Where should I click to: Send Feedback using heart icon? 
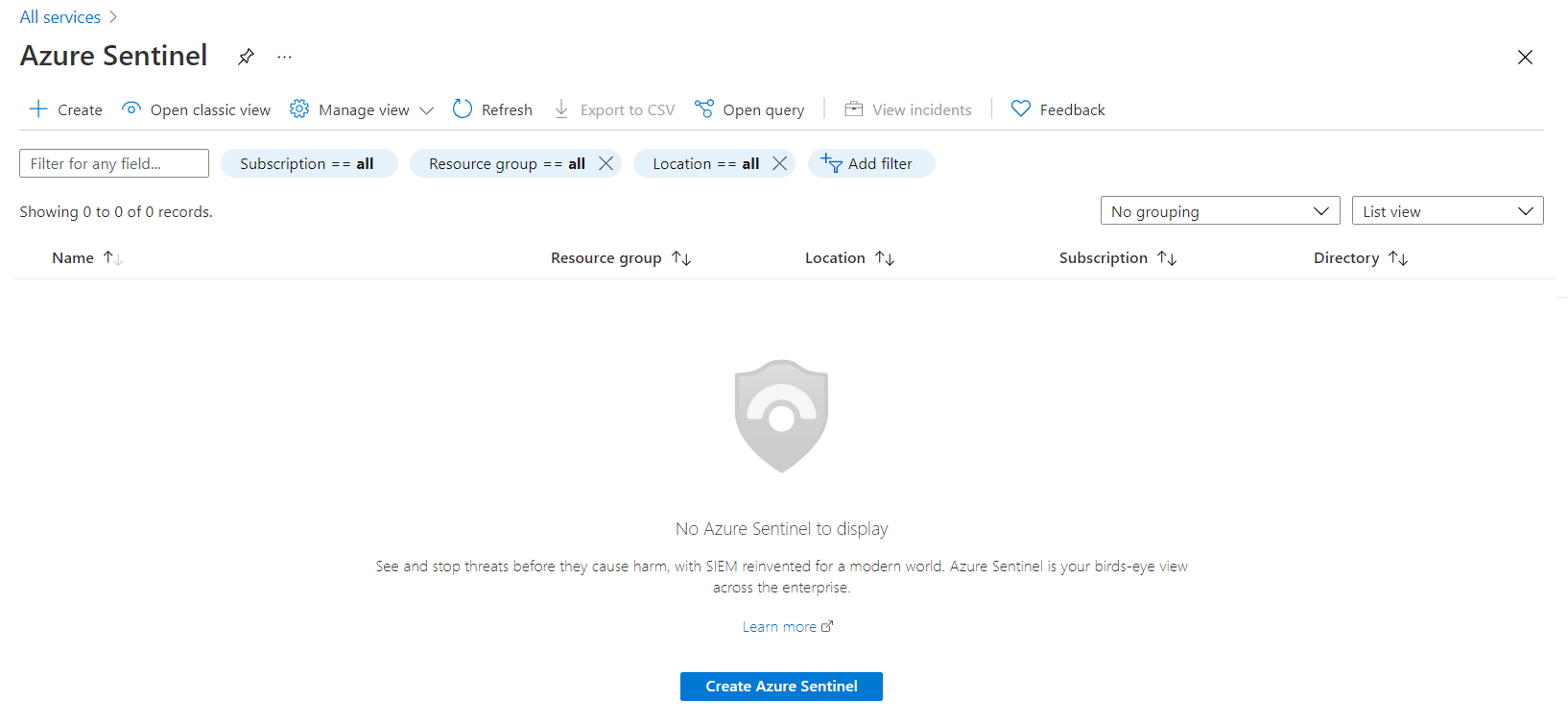pos(1021,109)
